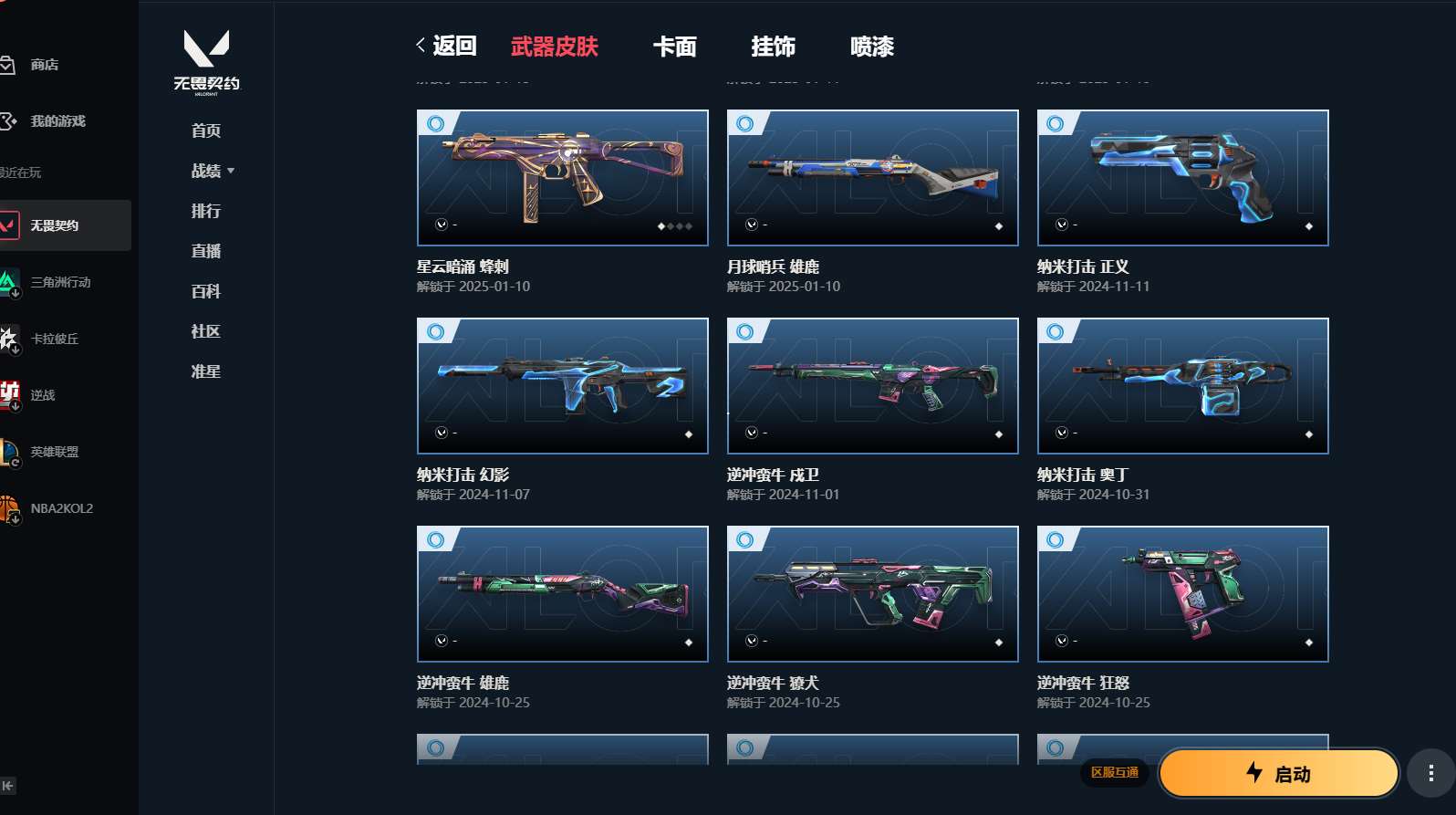
Task: Select the 英雄联盟 game icon
Action: (9, 452)
